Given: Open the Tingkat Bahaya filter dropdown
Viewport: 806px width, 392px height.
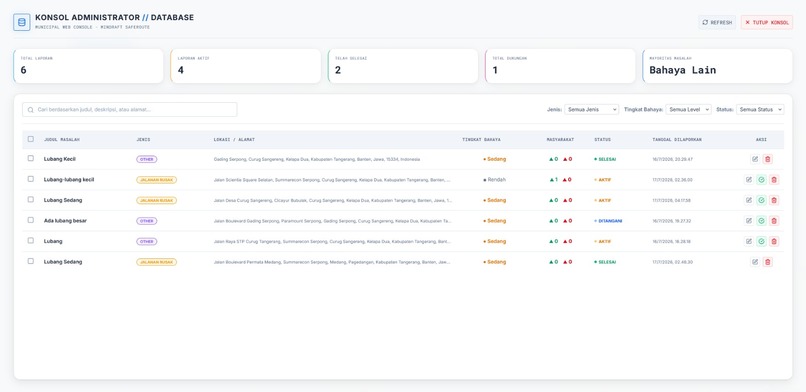Looking at the screenshot, I should [689, 109].
